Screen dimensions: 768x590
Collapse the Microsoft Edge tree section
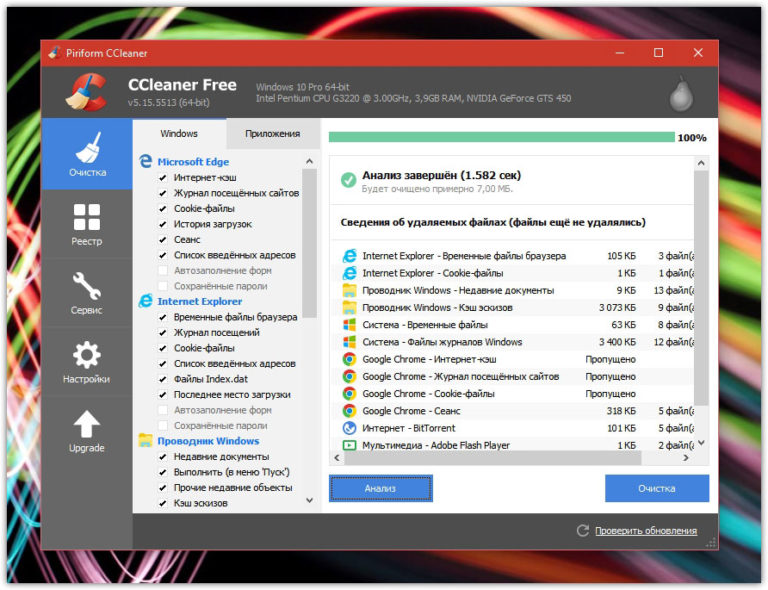(x=194, y=161)
